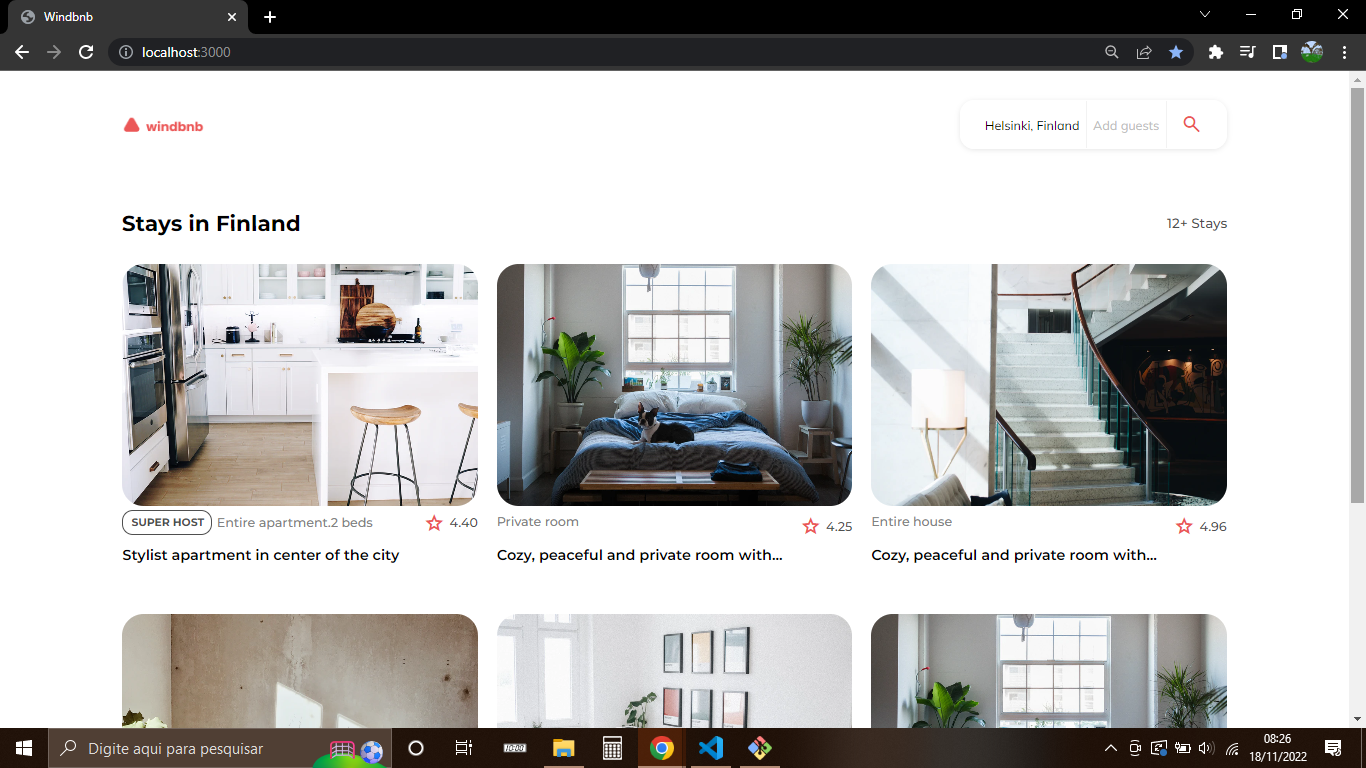Open Chrome's three-dot menu
The width and height of the screenshot is (1366, 768).
click(x=1344, y=52)
